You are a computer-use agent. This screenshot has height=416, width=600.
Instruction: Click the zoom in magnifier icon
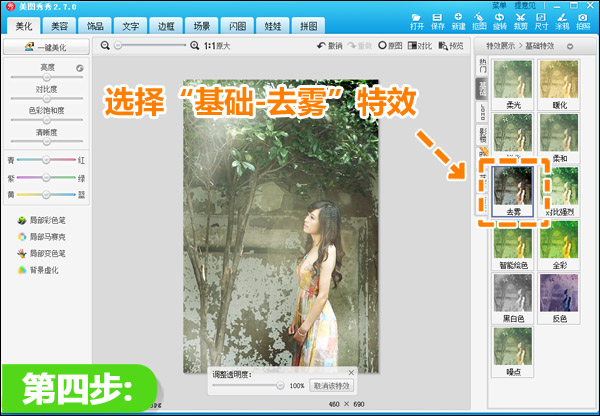[194, 46]
